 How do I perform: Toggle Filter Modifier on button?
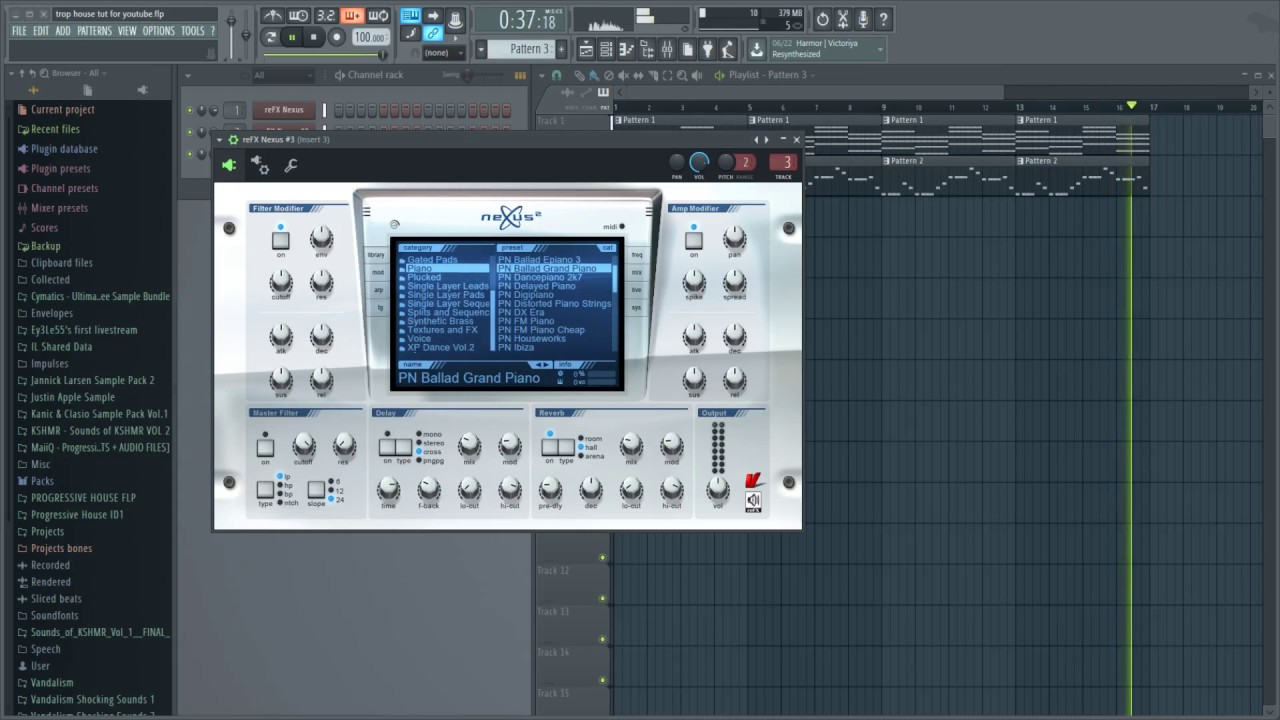coord(281,240)
